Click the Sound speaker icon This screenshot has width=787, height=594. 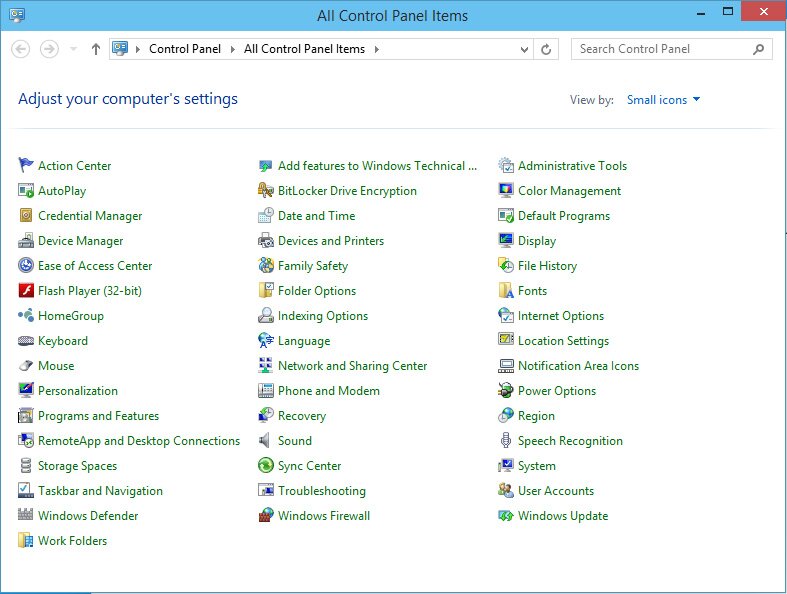266,440
